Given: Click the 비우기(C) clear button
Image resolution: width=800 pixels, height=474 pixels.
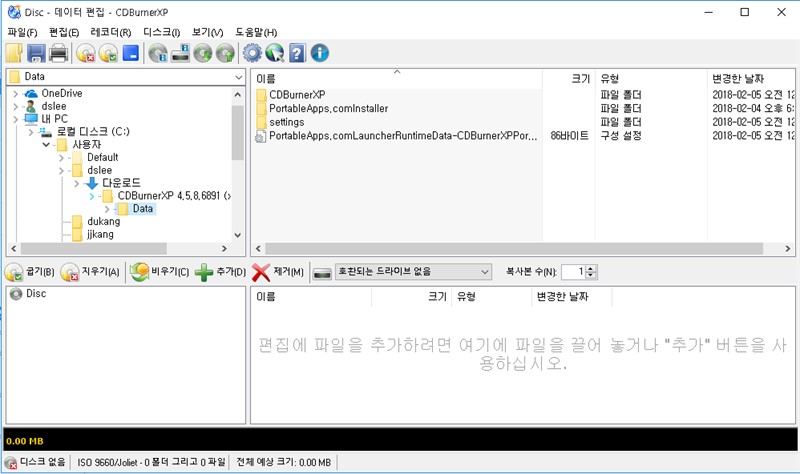Looking at the screenshot, I should click(159, 272).
